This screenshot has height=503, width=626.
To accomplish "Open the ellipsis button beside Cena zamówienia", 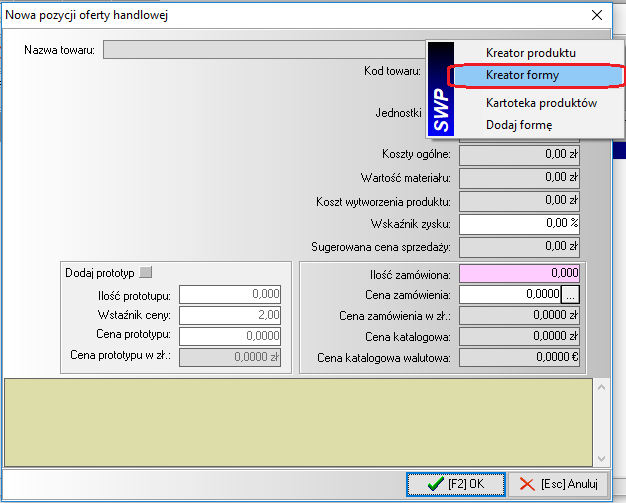I will pyautogui.click(x=570, y=295).
